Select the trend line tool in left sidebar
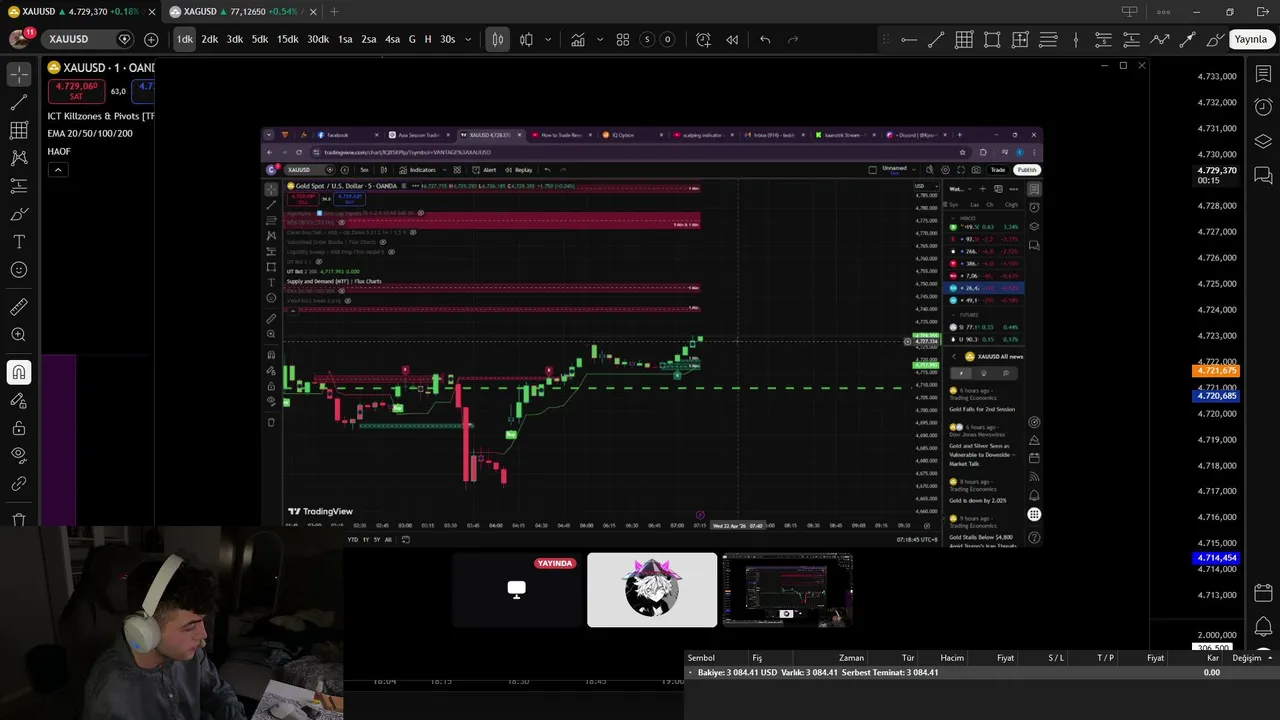This screenshot has width=1280, height=720. point(19,102)
